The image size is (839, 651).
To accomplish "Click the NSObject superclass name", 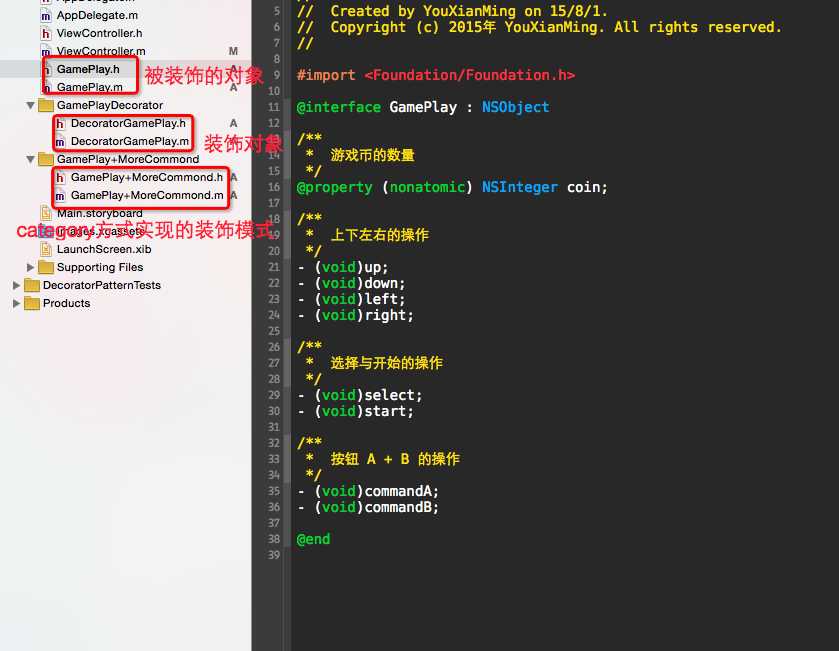I will (x=515, y=107).
